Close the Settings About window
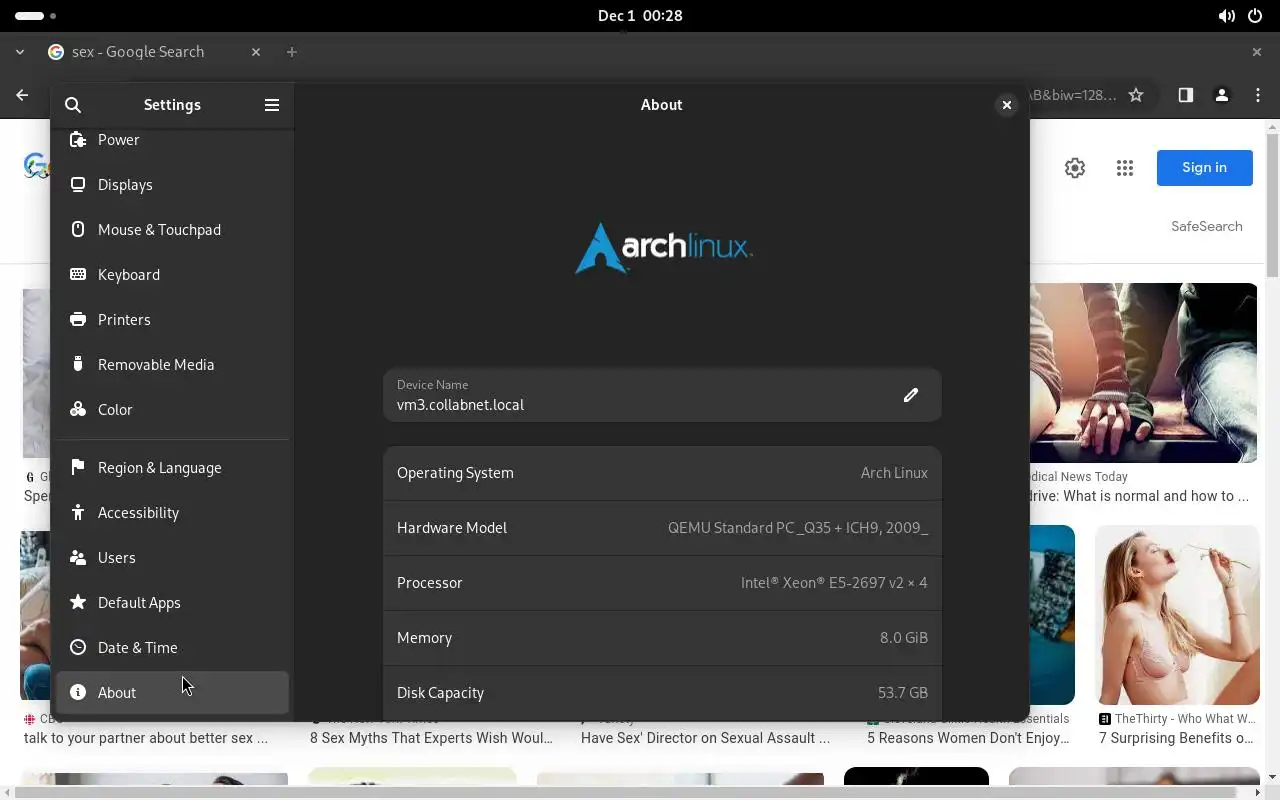This screenshot has height=800, width=1280. [1007, 105]
